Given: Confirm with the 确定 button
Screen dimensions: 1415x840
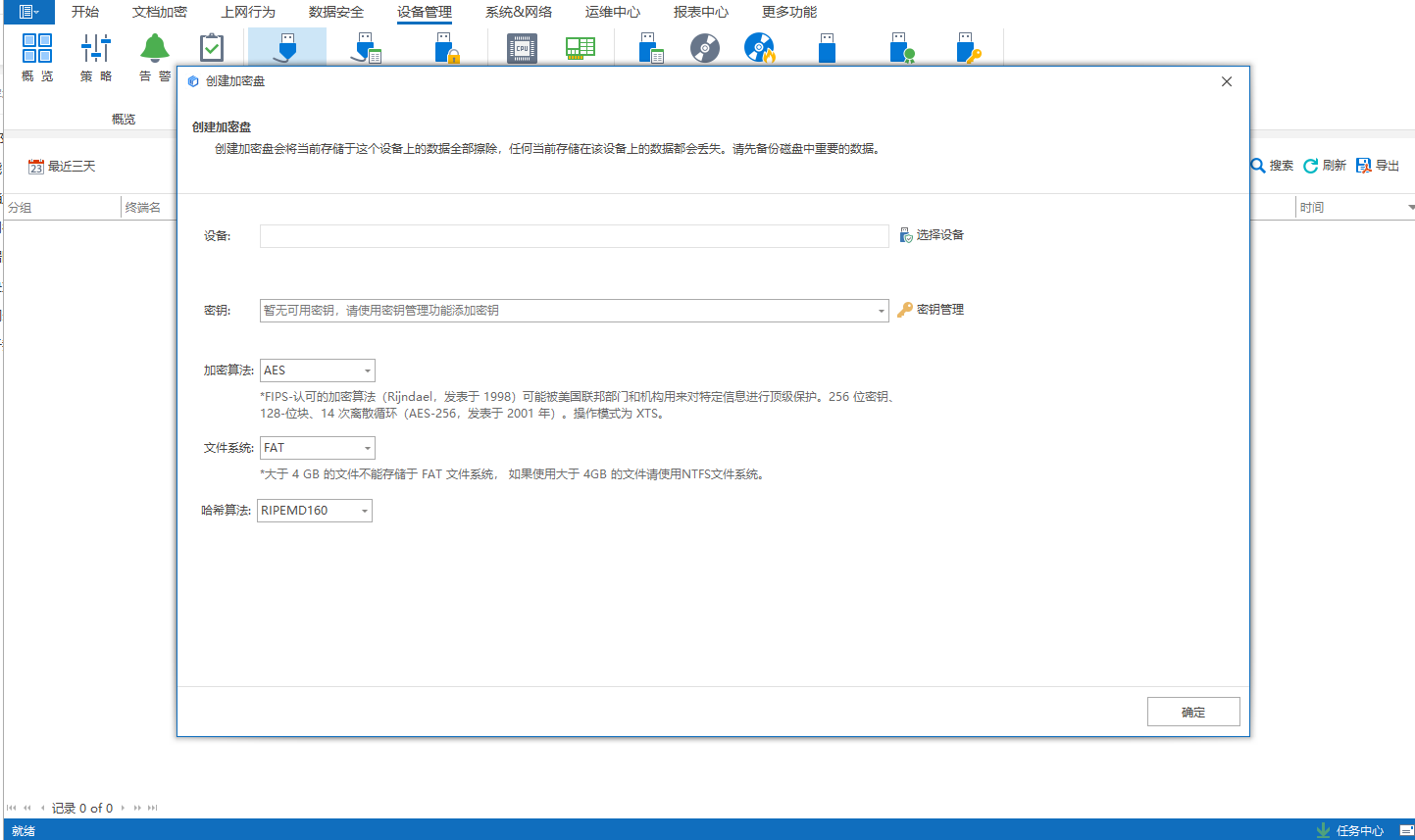Looking at the screenshot, I should pyautogui.click(x=1193, y=712).
